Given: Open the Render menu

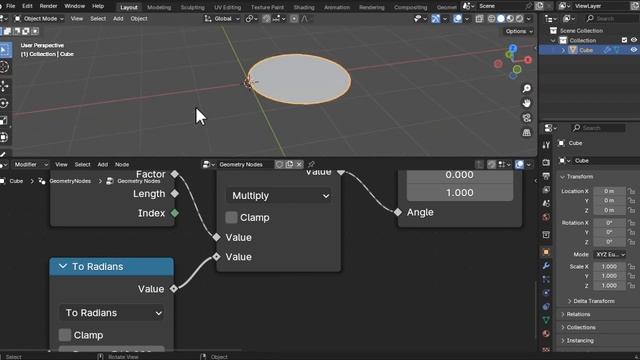Looking at the screenshot, I should tap(48, 6).
